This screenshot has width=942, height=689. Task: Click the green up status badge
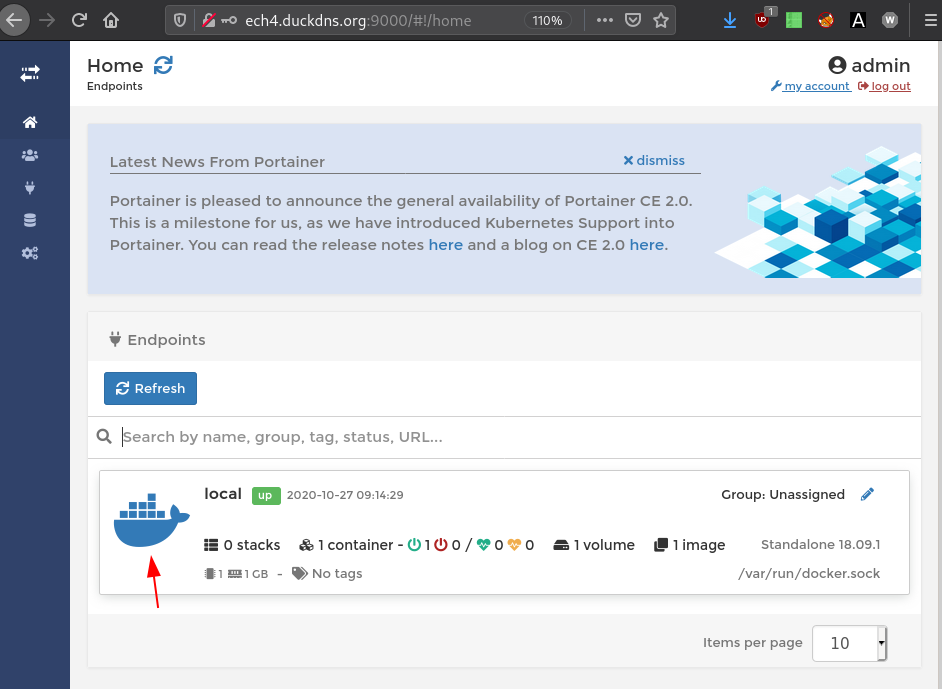[x=266, y=496]
